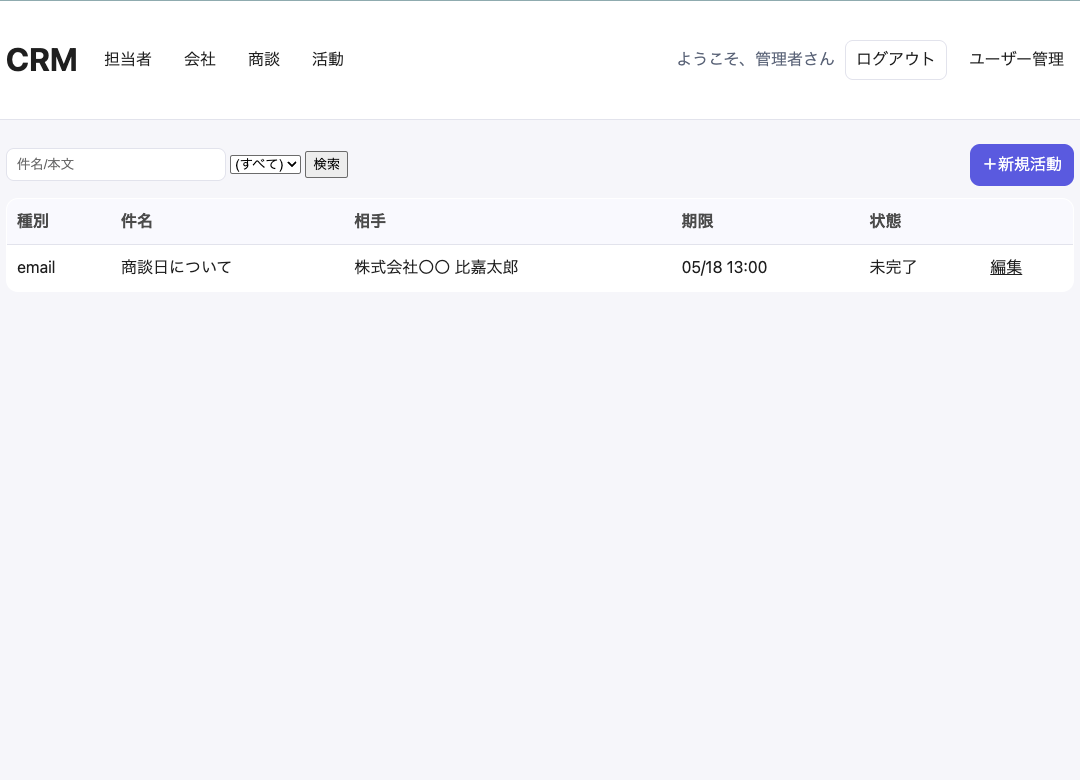Click the 未完了 status cell
Image resolution: width=1080 pixels, height=780 pixels.
pyautogui.click(x=893, y=267)
